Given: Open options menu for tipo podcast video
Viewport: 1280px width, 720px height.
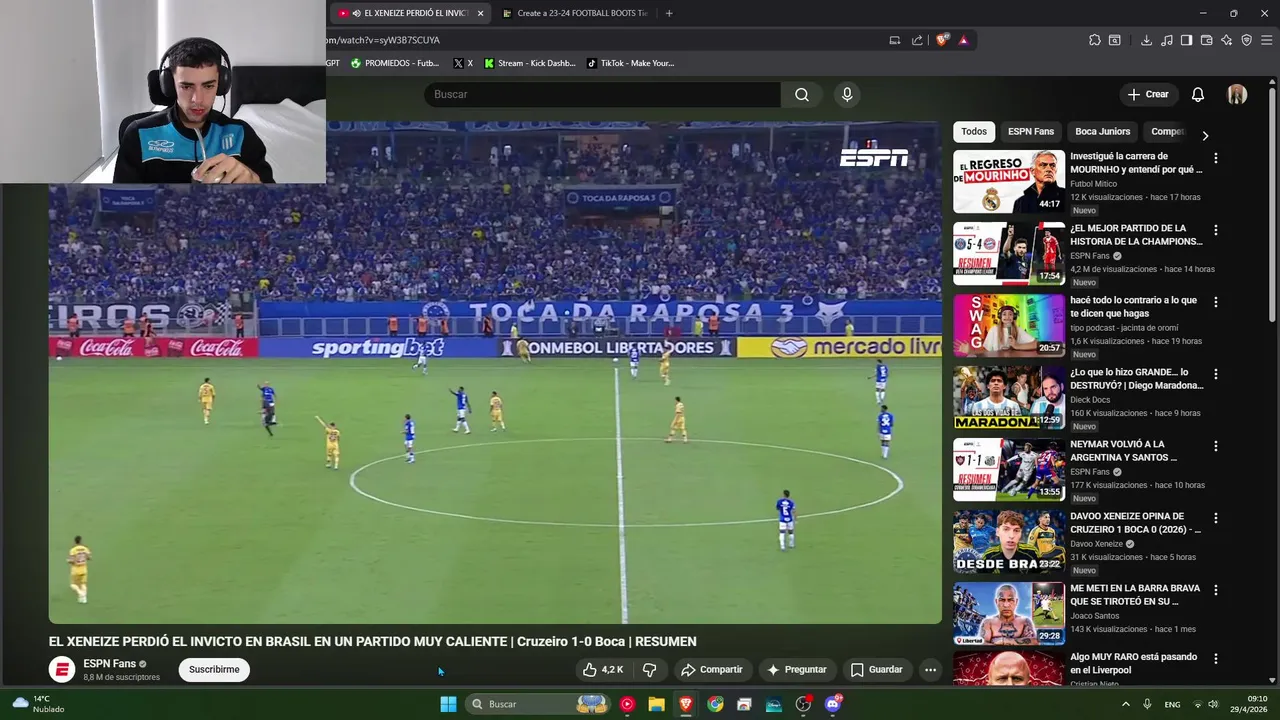Looking at the screenshot, I should click(1216, 302).
